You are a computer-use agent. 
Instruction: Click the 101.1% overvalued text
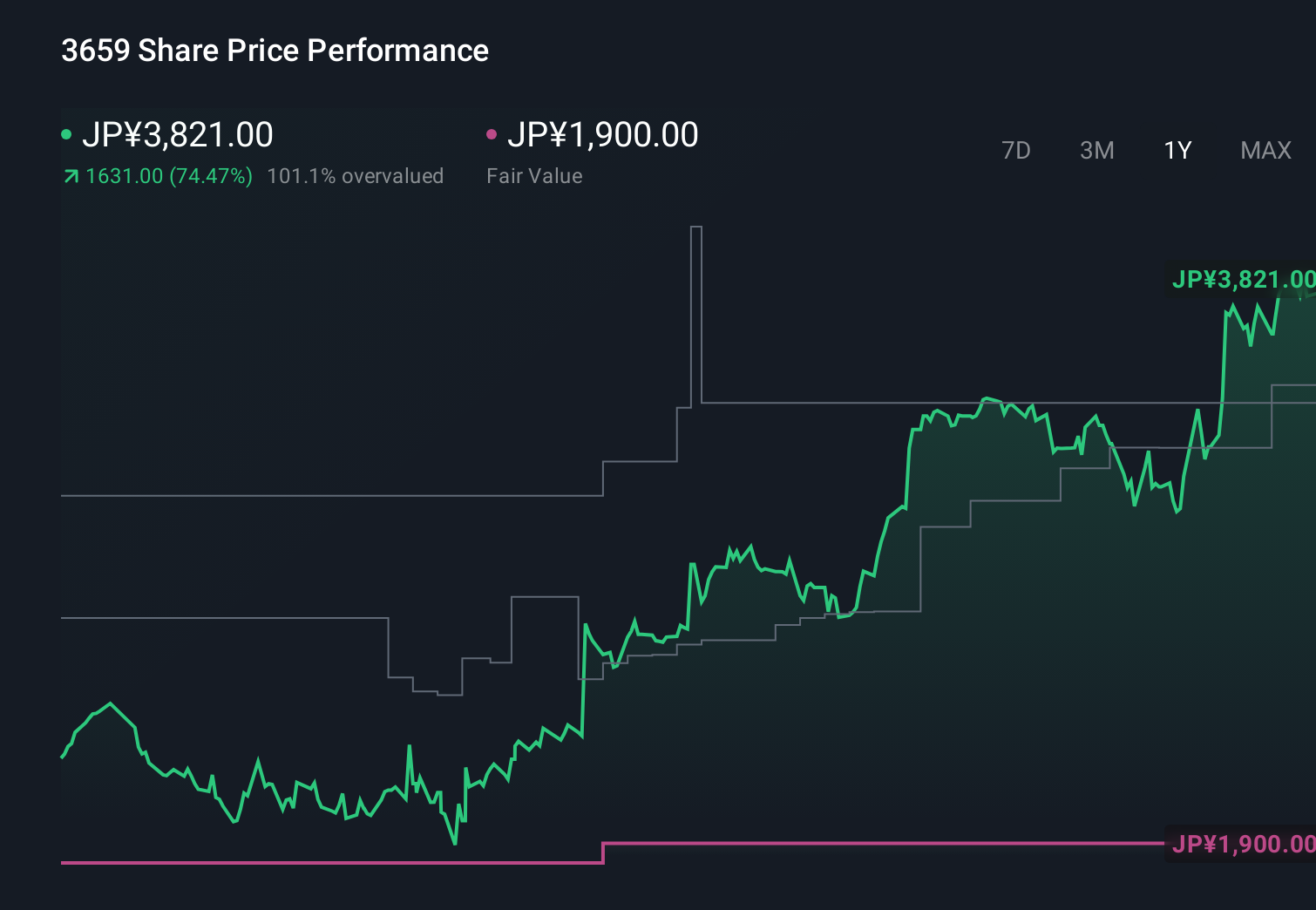pos(356,176)
